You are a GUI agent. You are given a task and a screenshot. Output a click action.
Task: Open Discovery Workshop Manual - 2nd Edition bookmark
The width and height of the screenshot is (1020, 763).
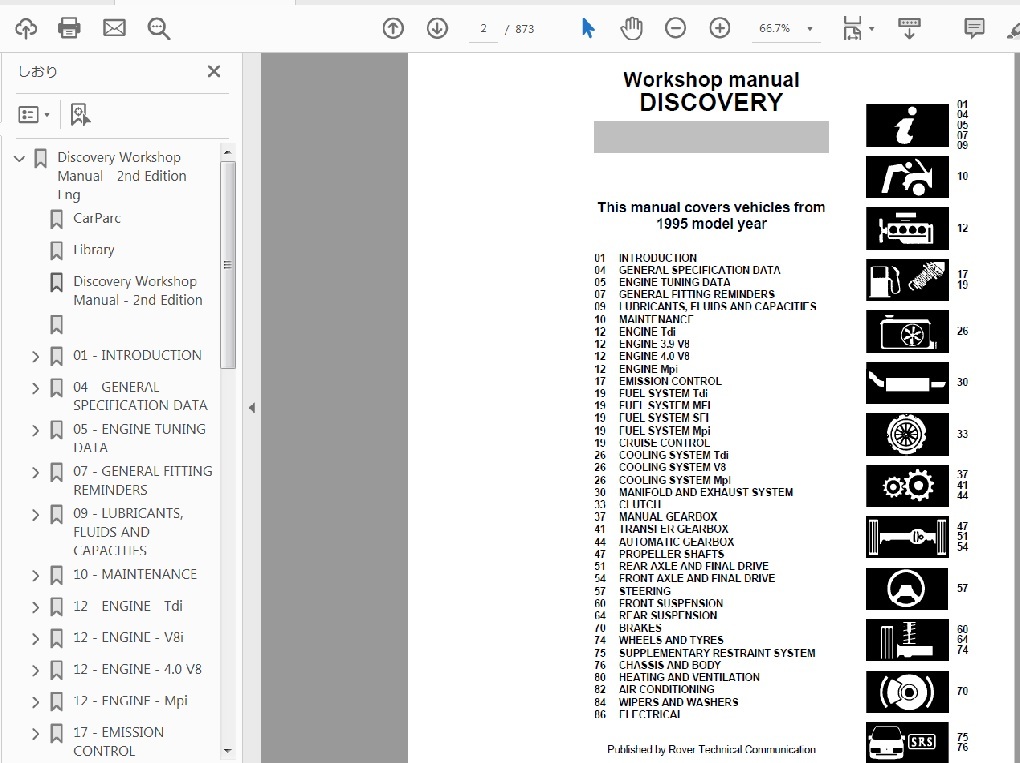click(138, 291)
